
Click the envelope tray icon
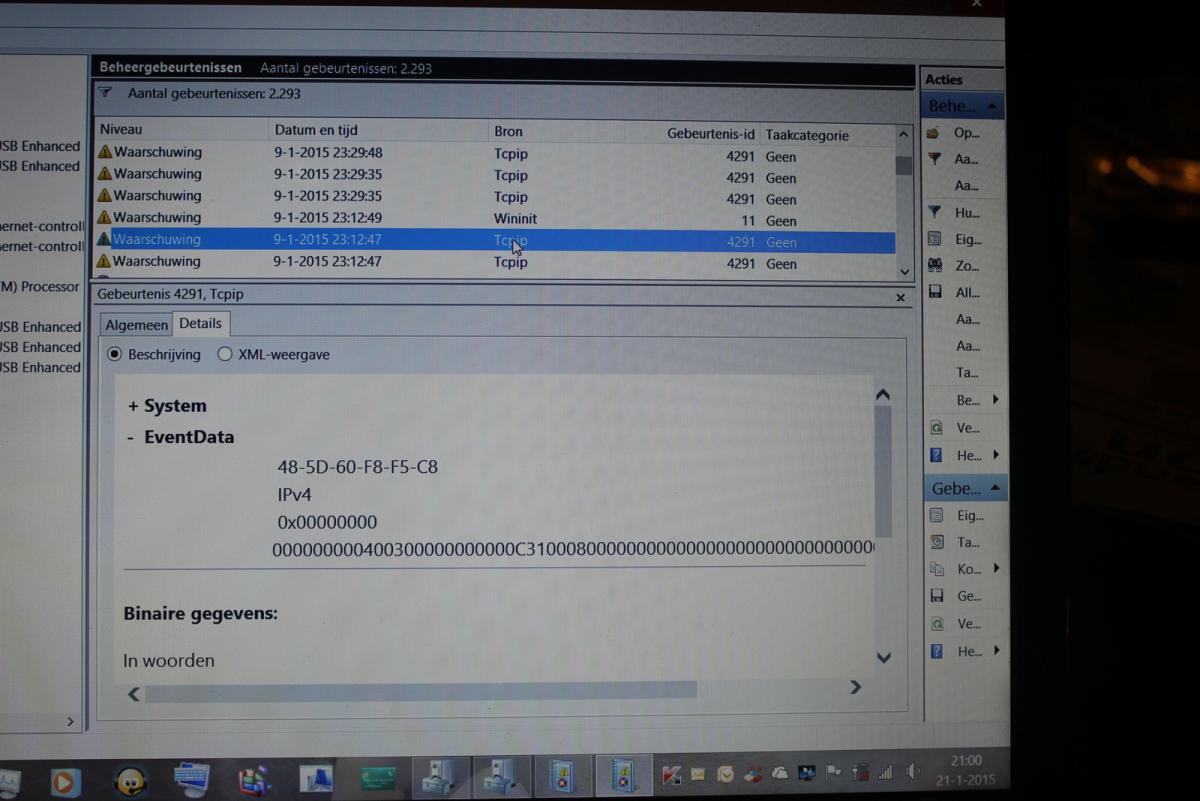point(698,774)
